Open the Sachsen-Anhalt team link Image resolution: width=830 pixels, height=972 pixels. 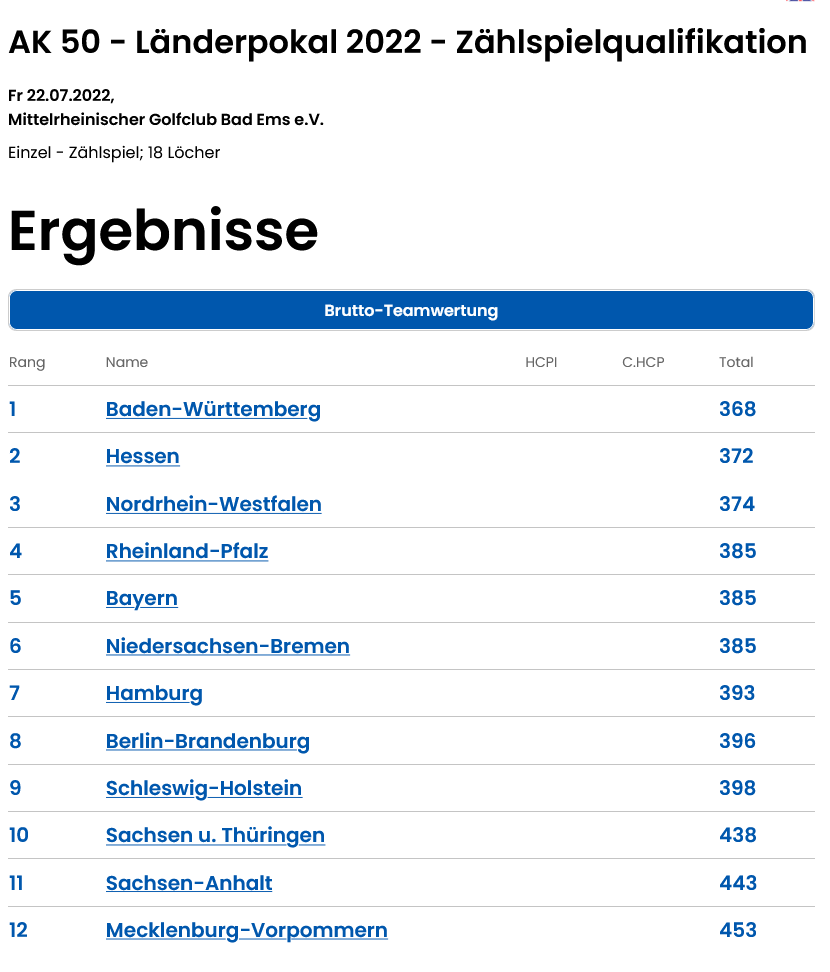pos(189,883)
